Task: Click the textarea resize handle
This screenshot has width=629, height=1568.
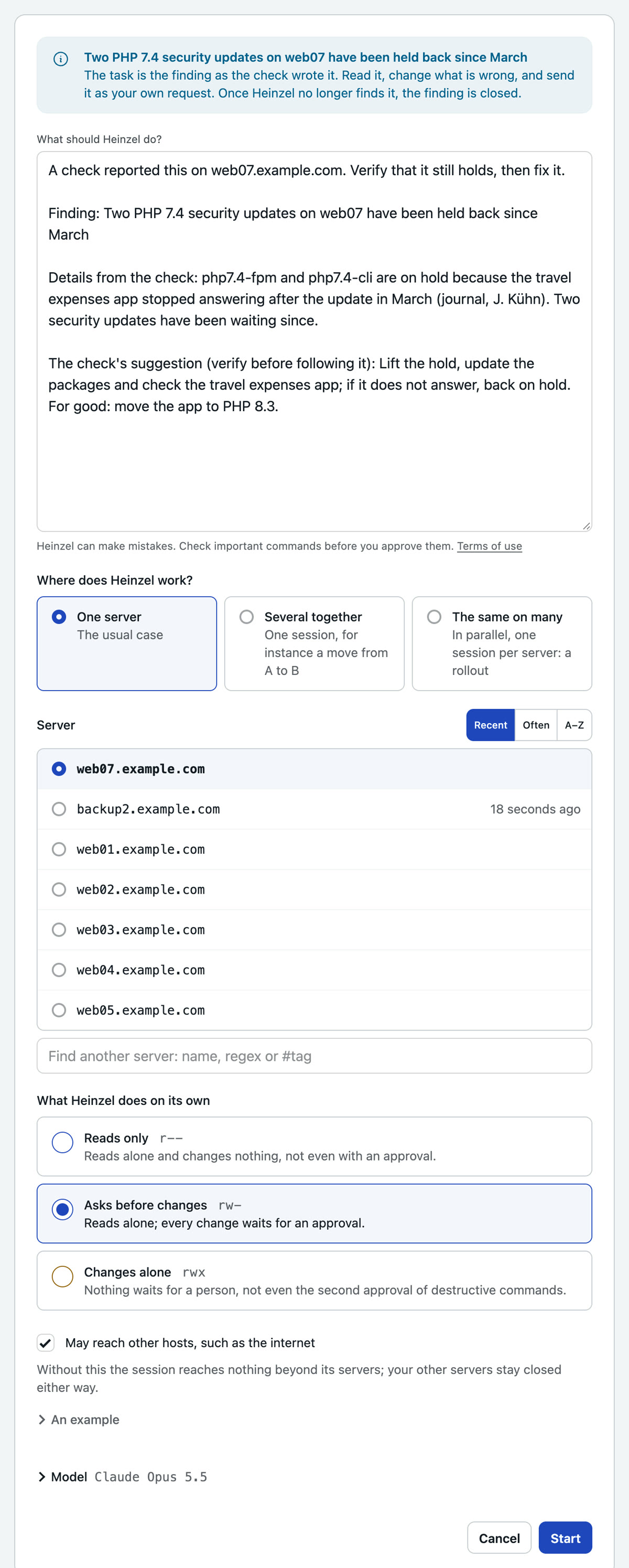Action: point(586,526)
